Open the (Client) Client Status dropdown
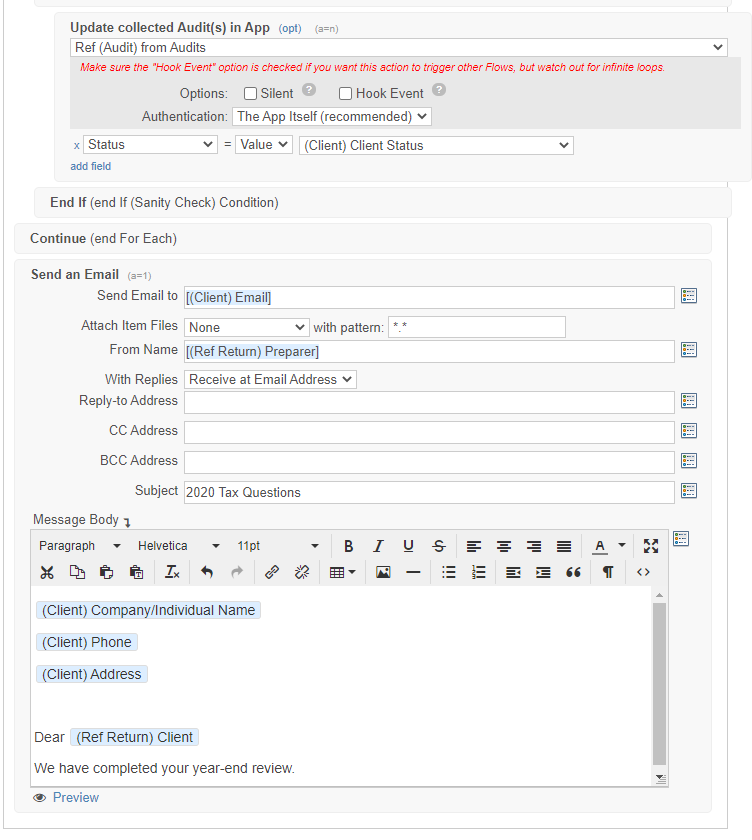The width and height of the screenshot is (752, 840). coord(436,146)
